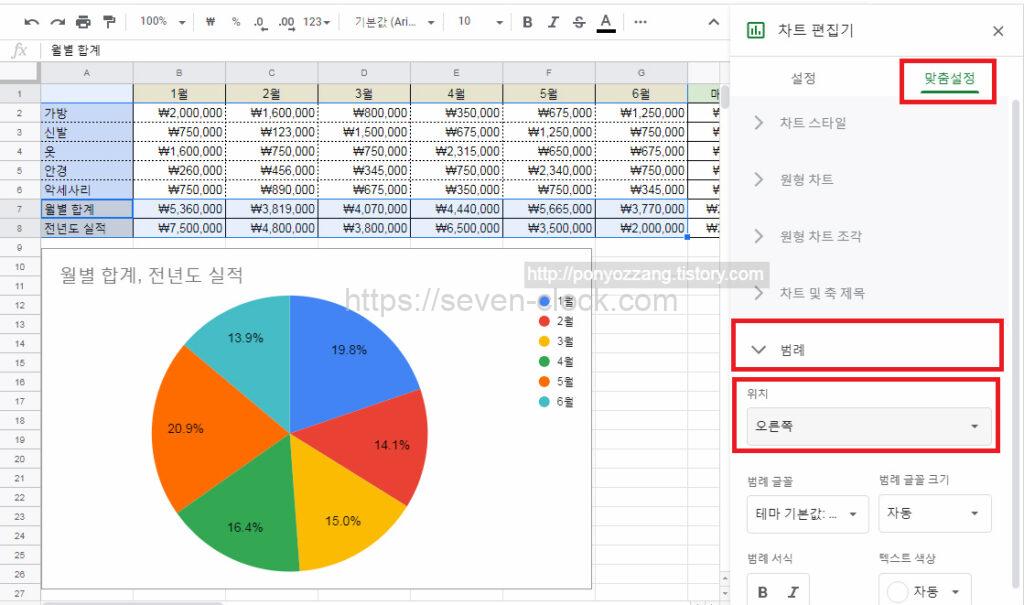Open the 위치 dropdown showing 오른쪽

868,427
